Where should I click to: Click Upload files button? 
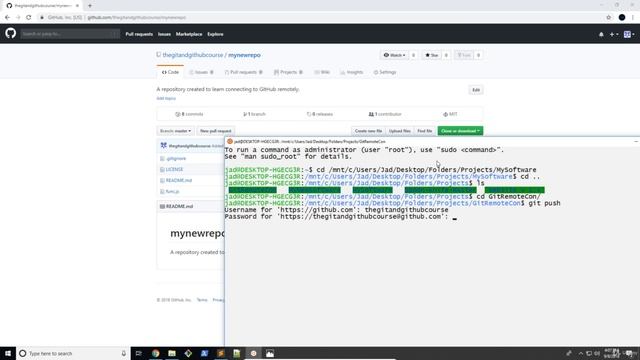(400, 131)
